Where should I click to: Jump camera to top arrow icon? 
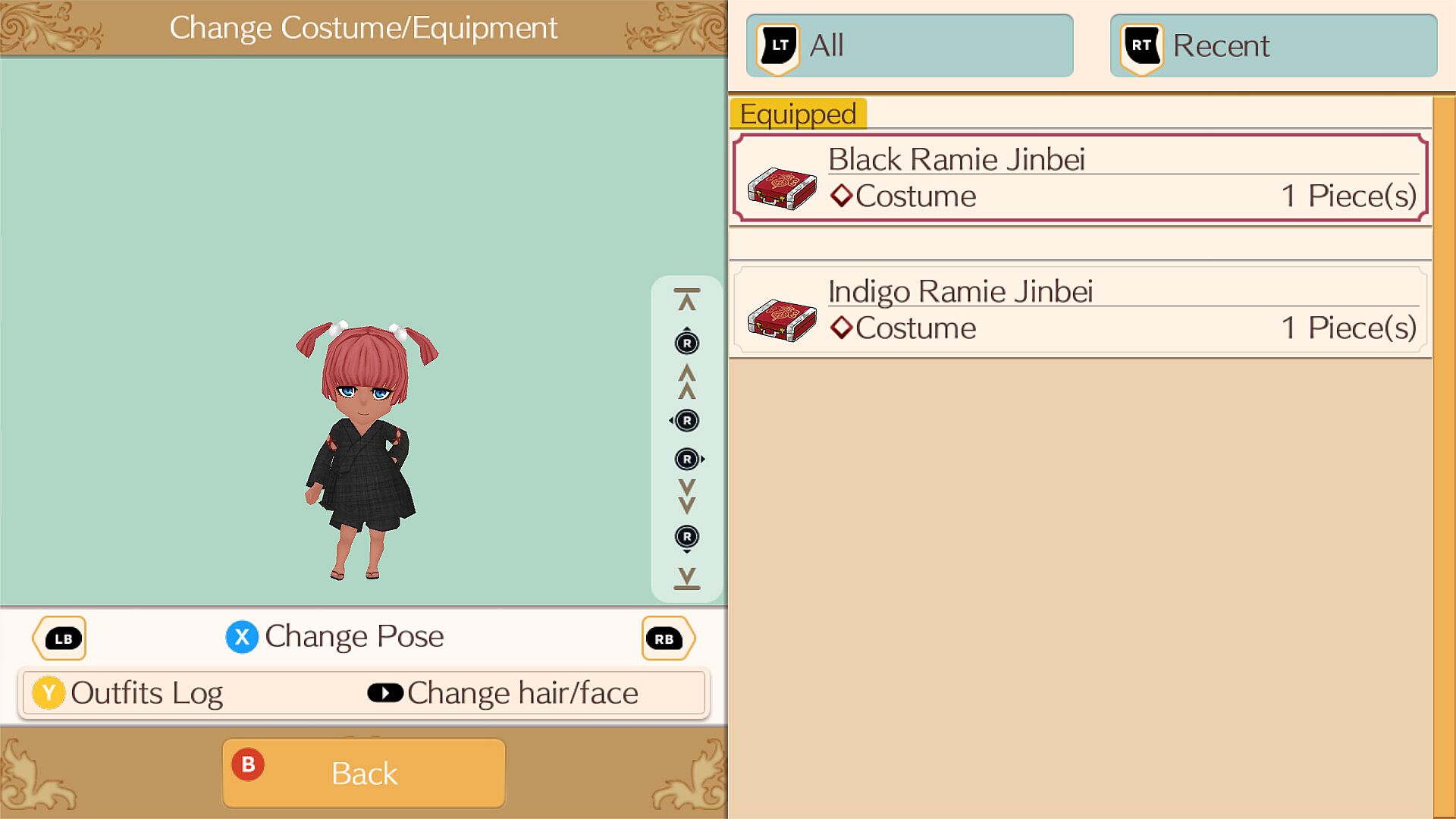click(x=687, y=300)
